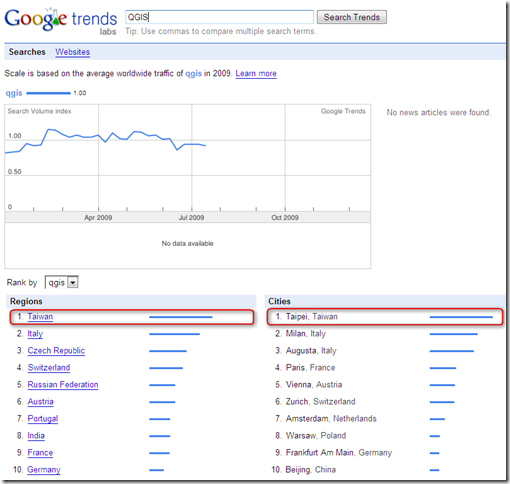Click the Regions column header
This screenshot has width=510, height=484.
(26, 301)
